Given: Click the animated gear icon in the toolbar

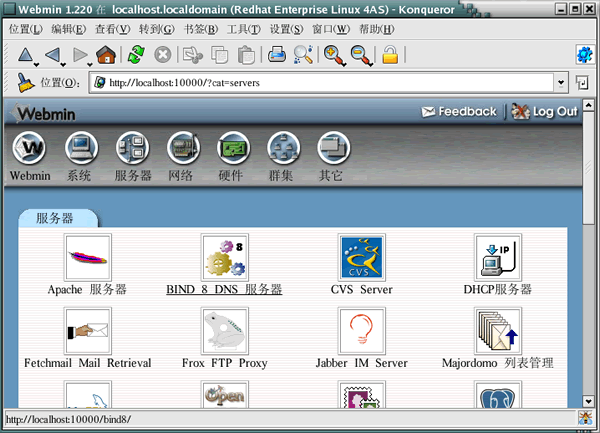Looking at the screenshot, I should [x=584, y=55].
